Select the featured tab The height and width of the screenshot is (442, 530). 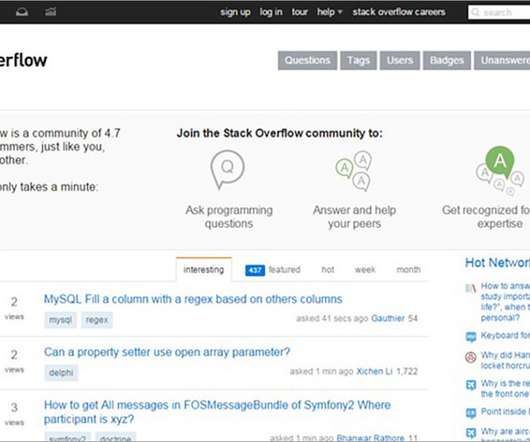tap(285, 270)
